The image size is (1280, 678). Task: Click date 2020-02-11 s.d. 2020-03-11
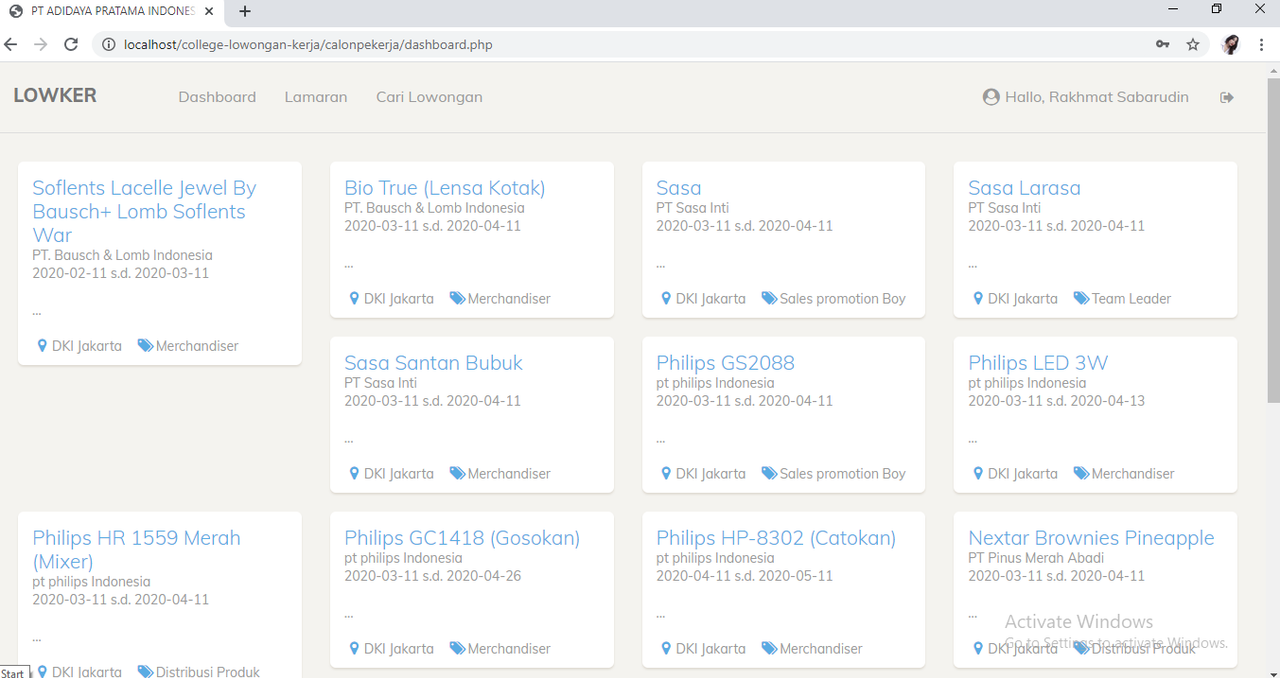pos(120,273)
